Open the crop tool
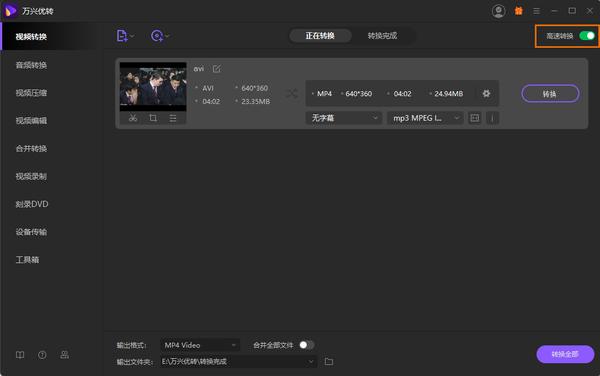Screen dimensions: 600x376 click(x=153, y=118)
